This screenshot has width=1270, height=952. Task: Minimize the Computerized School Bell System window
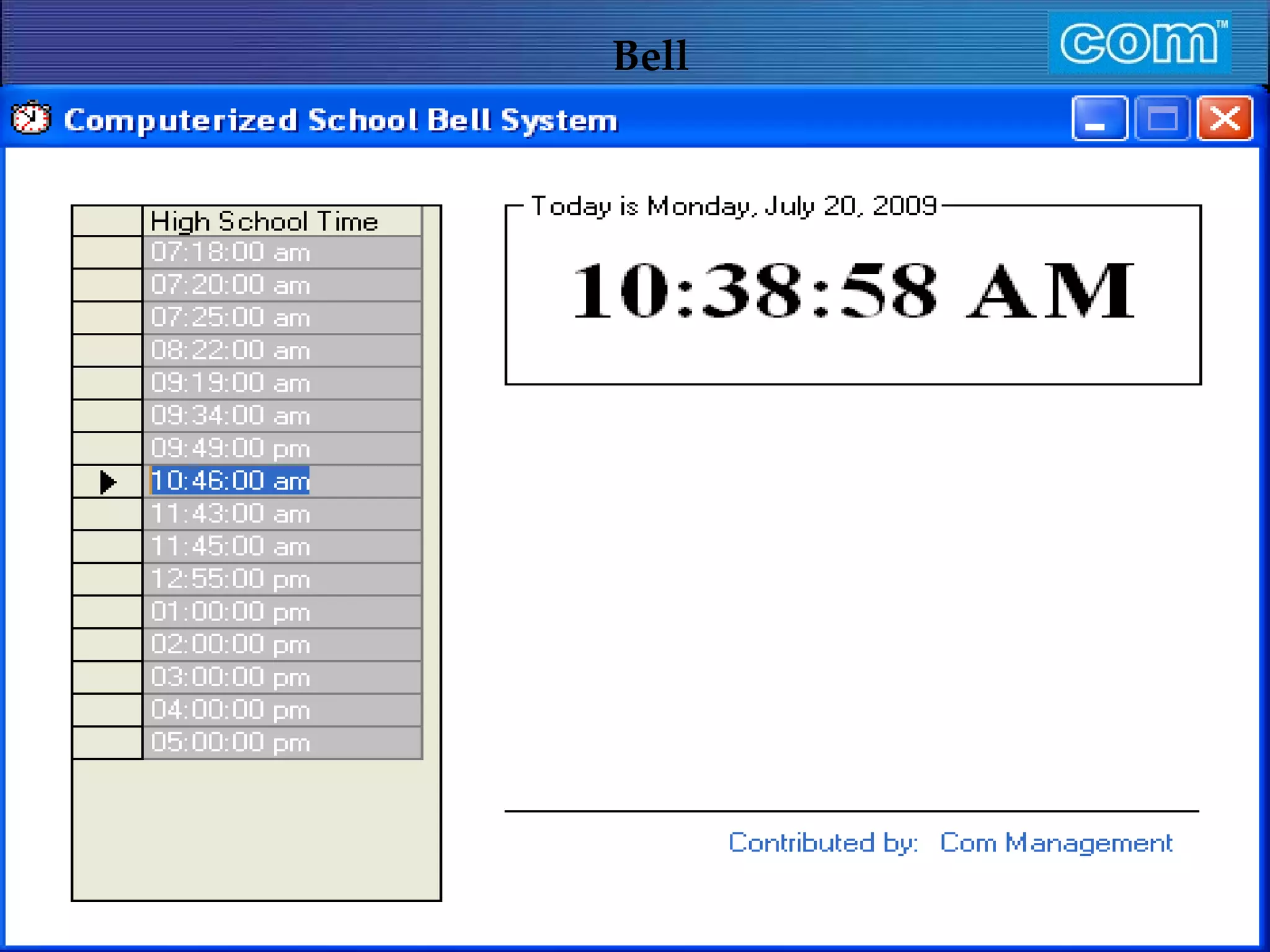point(1099,118)
